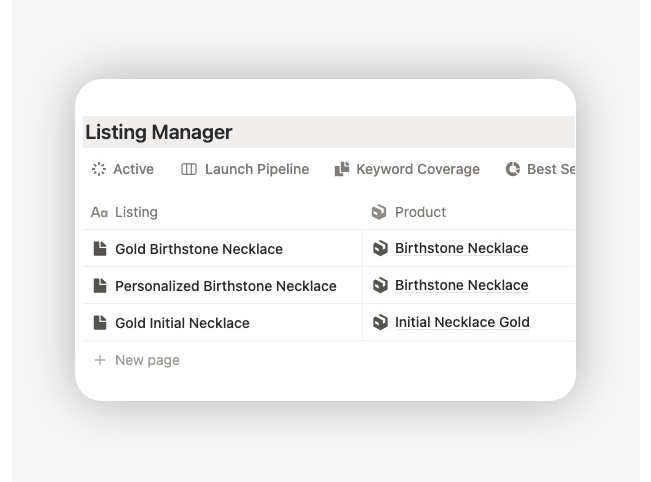Click the Best Sellers donut chart icon
The height and width of the screenshot is (482, 651).
click(513, 169)
